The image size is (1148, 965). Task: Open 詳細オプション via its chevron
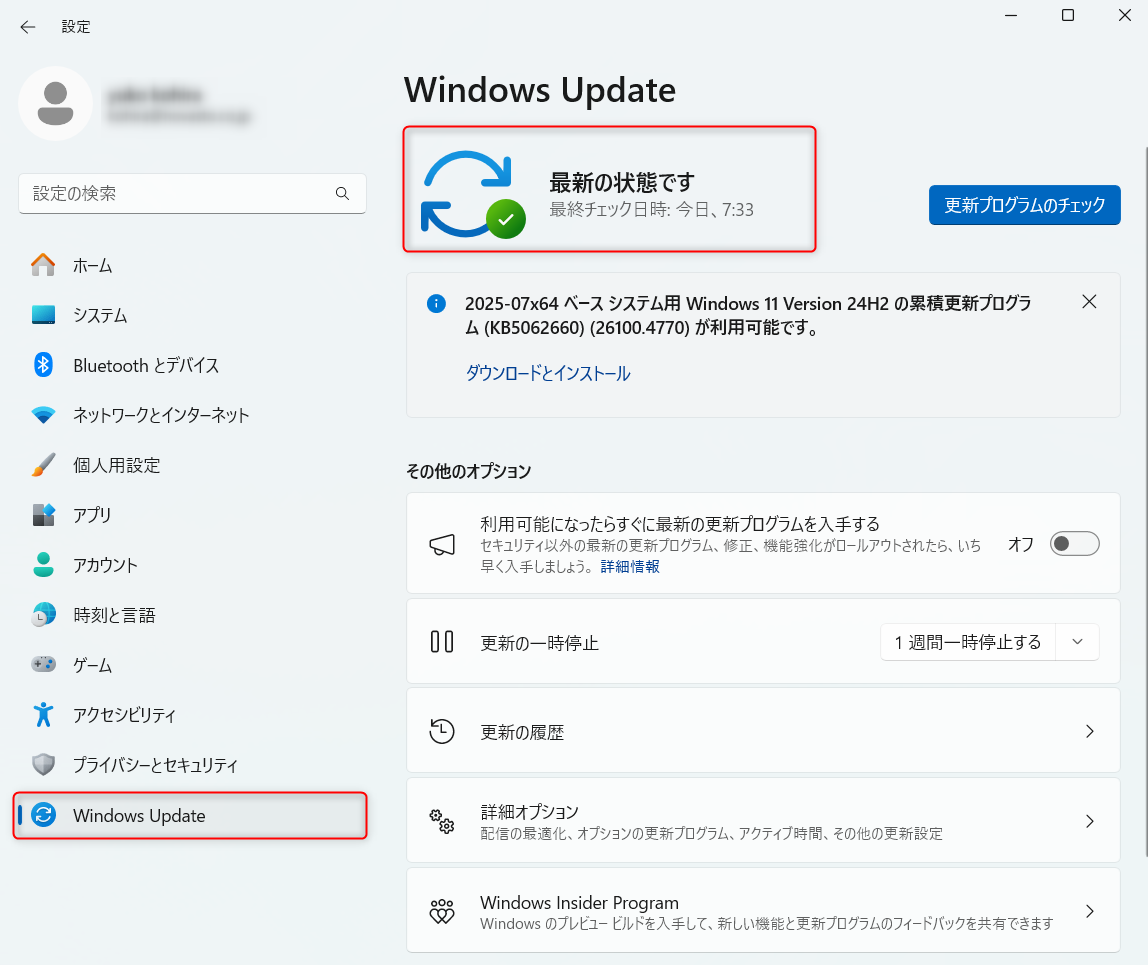[x=1089, y=821]
